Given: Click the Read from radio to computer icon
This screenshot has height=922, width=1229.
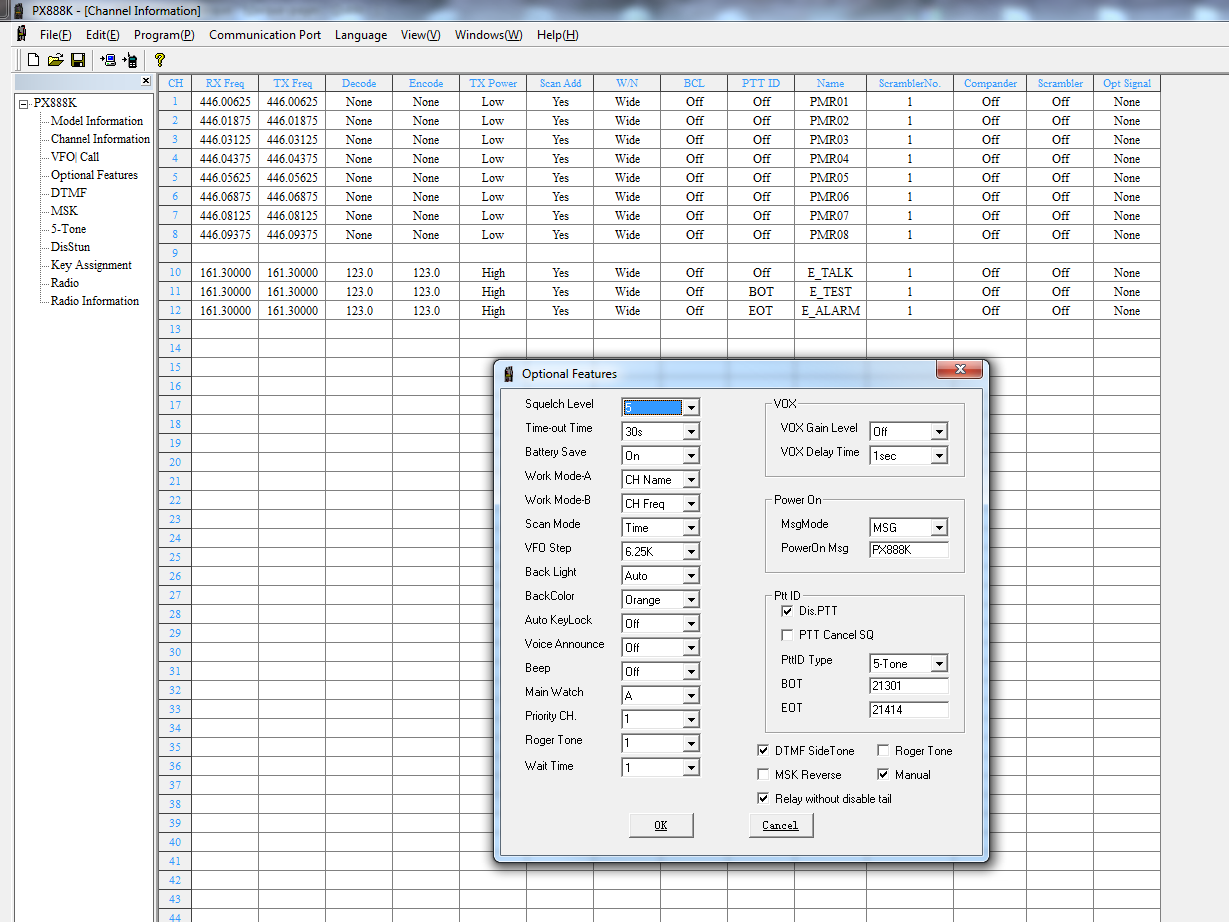Looking at the screenshot, I should coord(107,60).
